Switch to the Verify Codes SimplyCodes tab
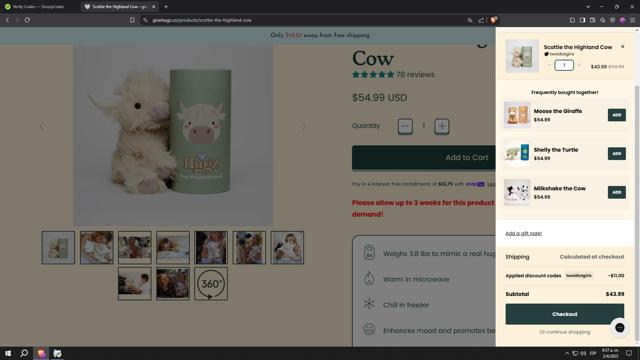640x360 pixels. pos(39,7)
